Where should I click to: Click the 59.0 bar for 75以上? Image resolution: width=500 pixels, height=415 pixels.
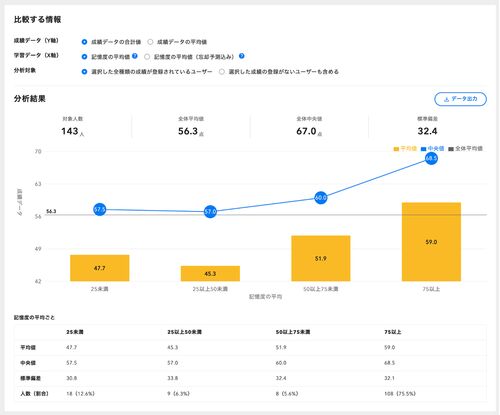431,242
